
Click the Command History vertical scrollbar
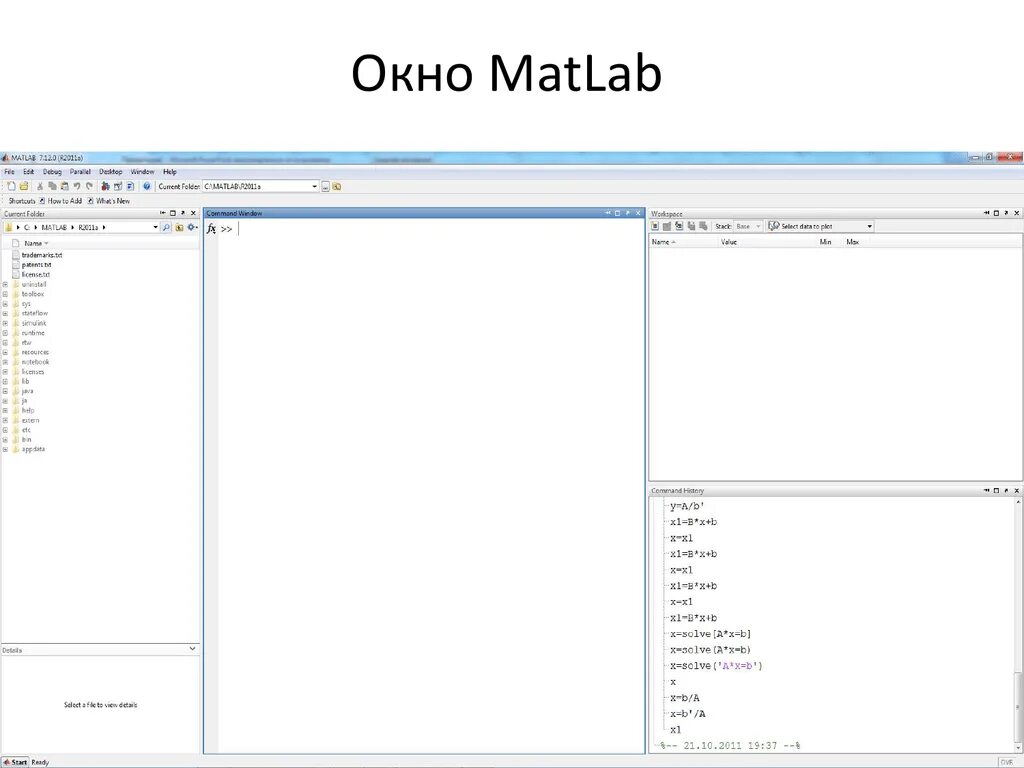coord(1017,624)
